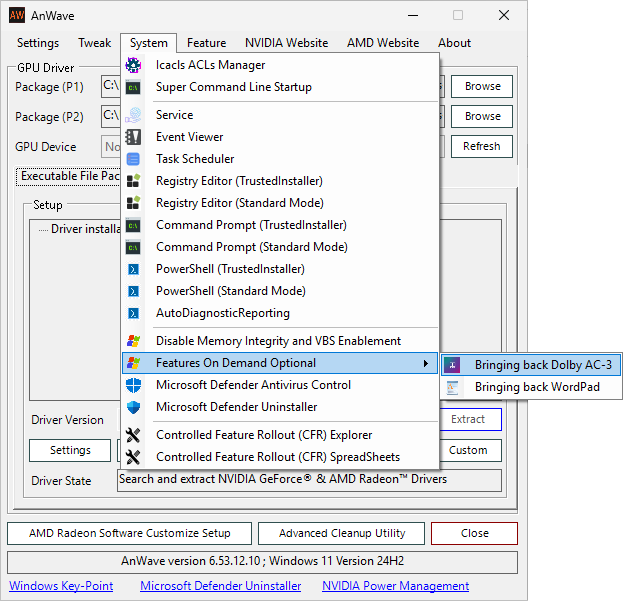Open the NVIDIA Website menu

click(287, 43)
